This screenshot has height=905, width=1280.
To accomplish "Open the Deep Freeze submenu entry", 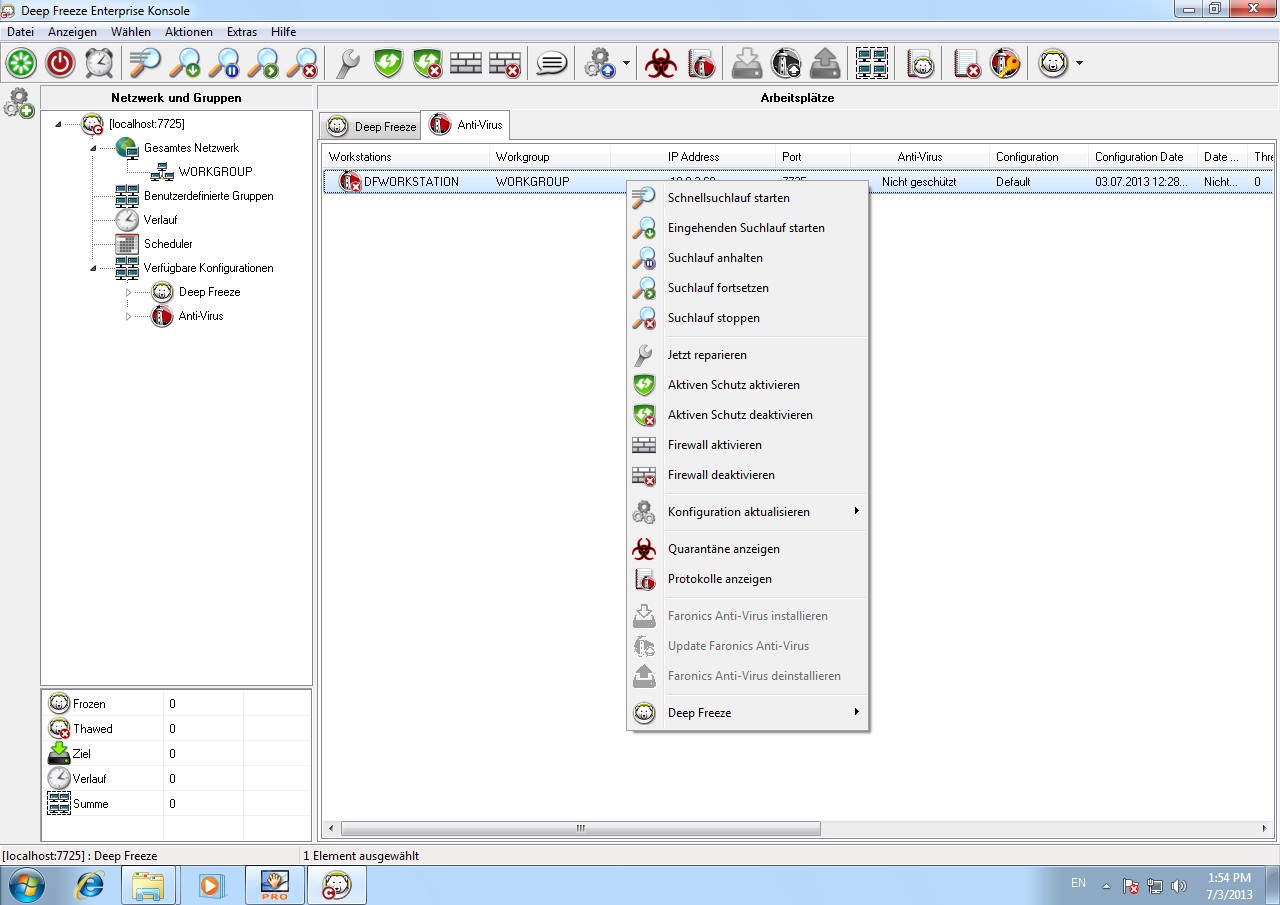I will 747,713.
